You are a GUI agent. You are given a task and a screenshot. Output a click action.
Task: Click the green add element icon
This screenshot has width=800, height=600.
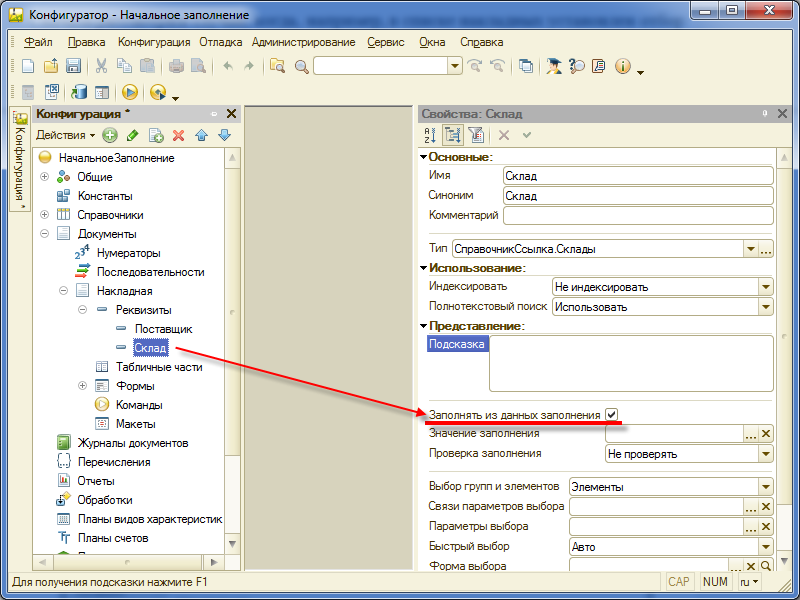click(x=110, y=135)
